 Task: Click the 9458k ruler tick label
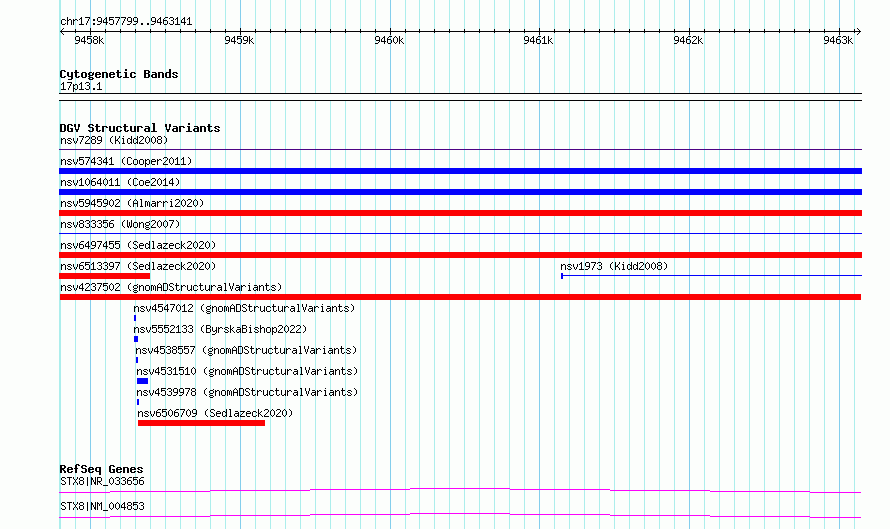(89, 40)
